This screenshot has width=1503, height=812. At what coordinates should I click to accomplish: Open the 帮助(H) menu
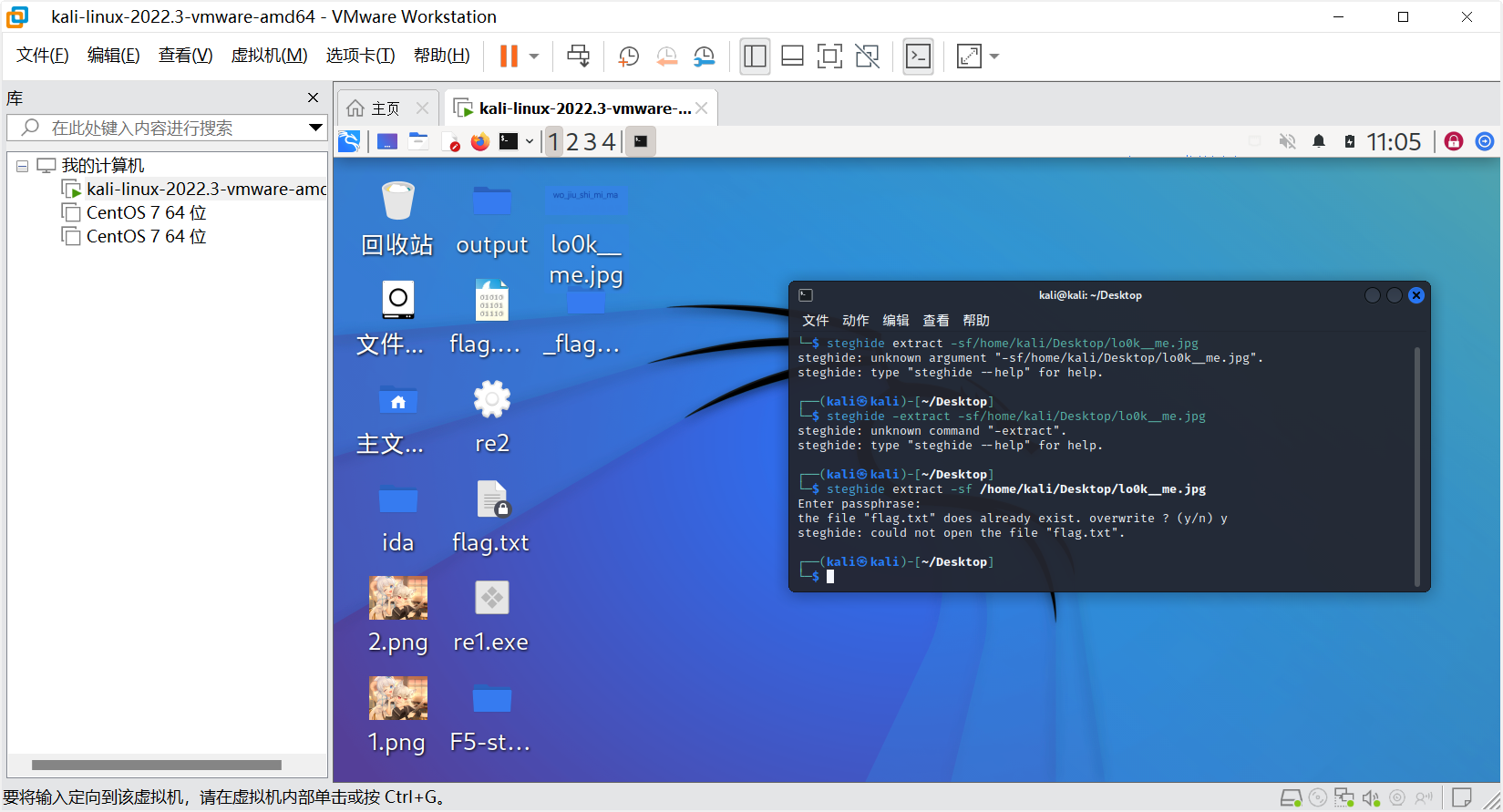442,56
